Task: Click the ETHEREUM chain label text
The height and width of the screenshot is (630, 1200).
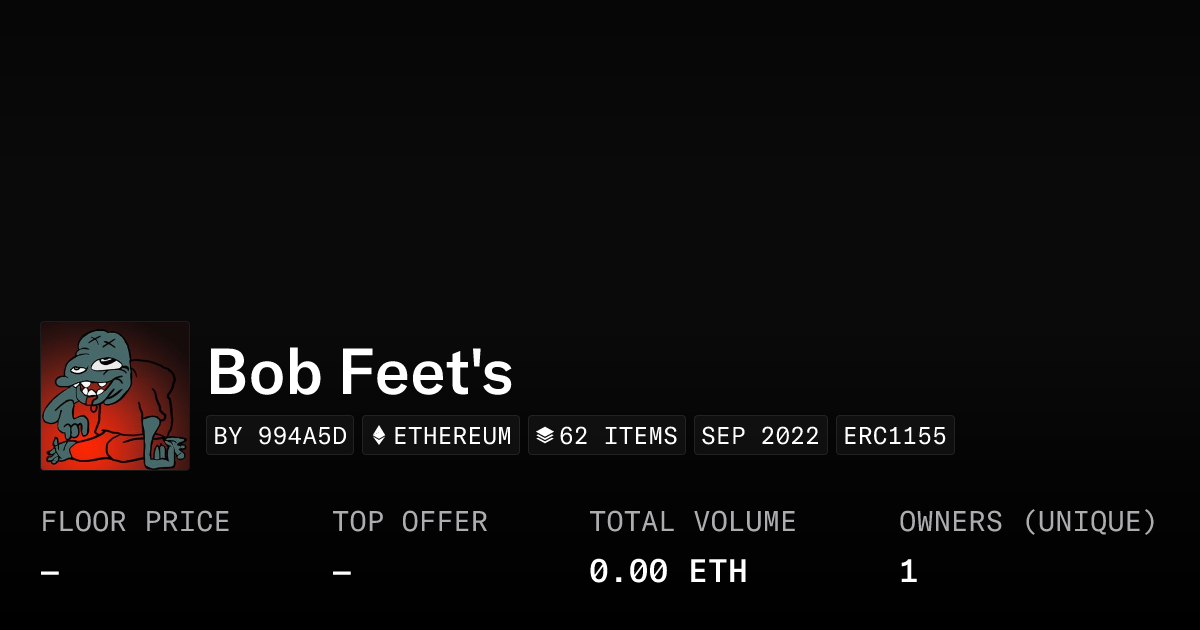Action: click(x=452, y=436)
